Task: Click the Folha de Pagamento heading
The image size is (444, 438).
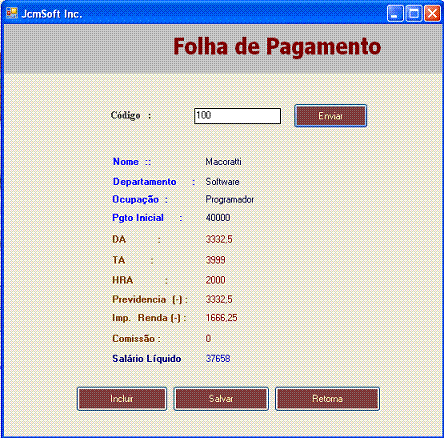Action: [277, 47]
